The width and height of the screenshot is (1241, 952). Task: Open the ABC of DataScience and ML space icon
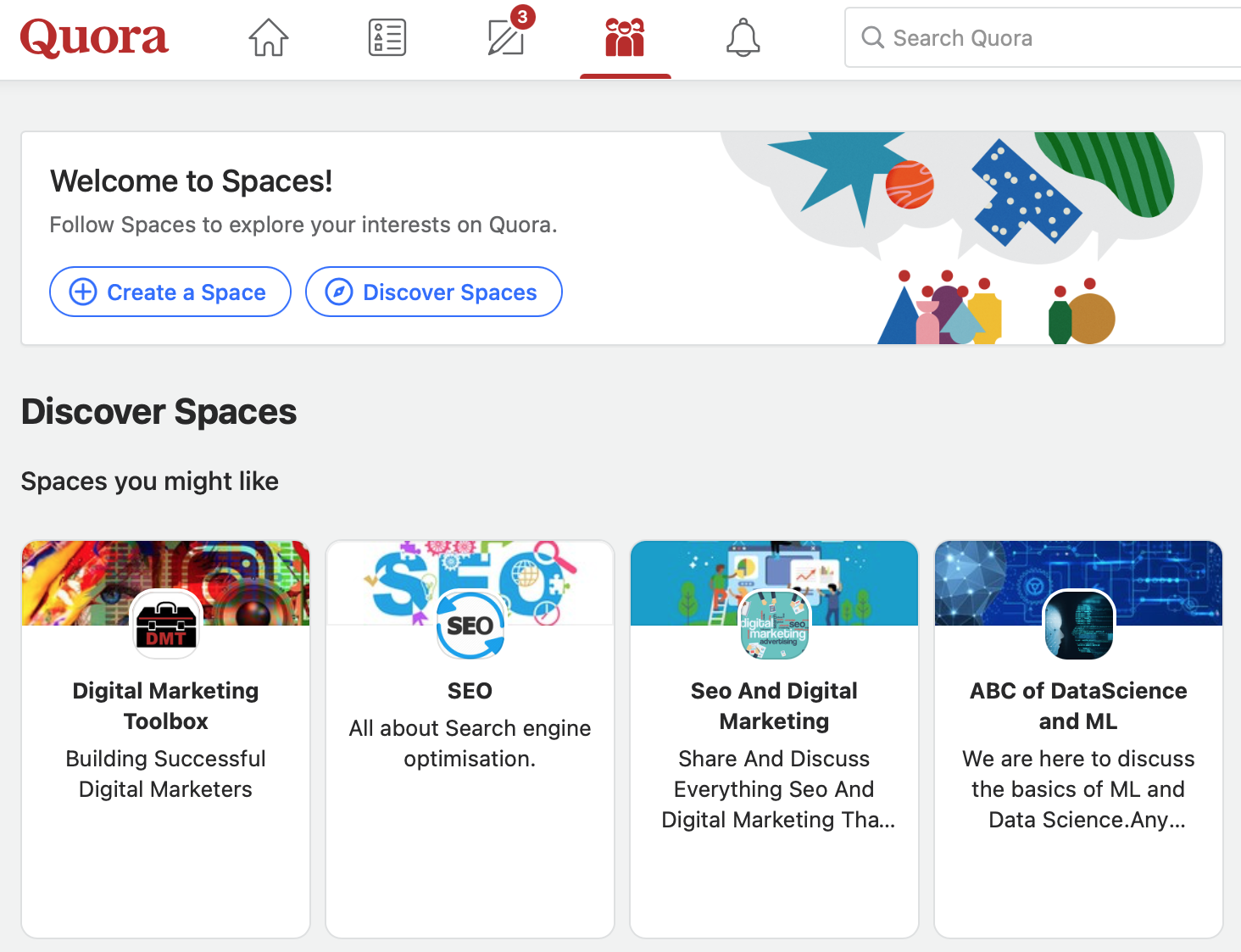click(1077, 626)
